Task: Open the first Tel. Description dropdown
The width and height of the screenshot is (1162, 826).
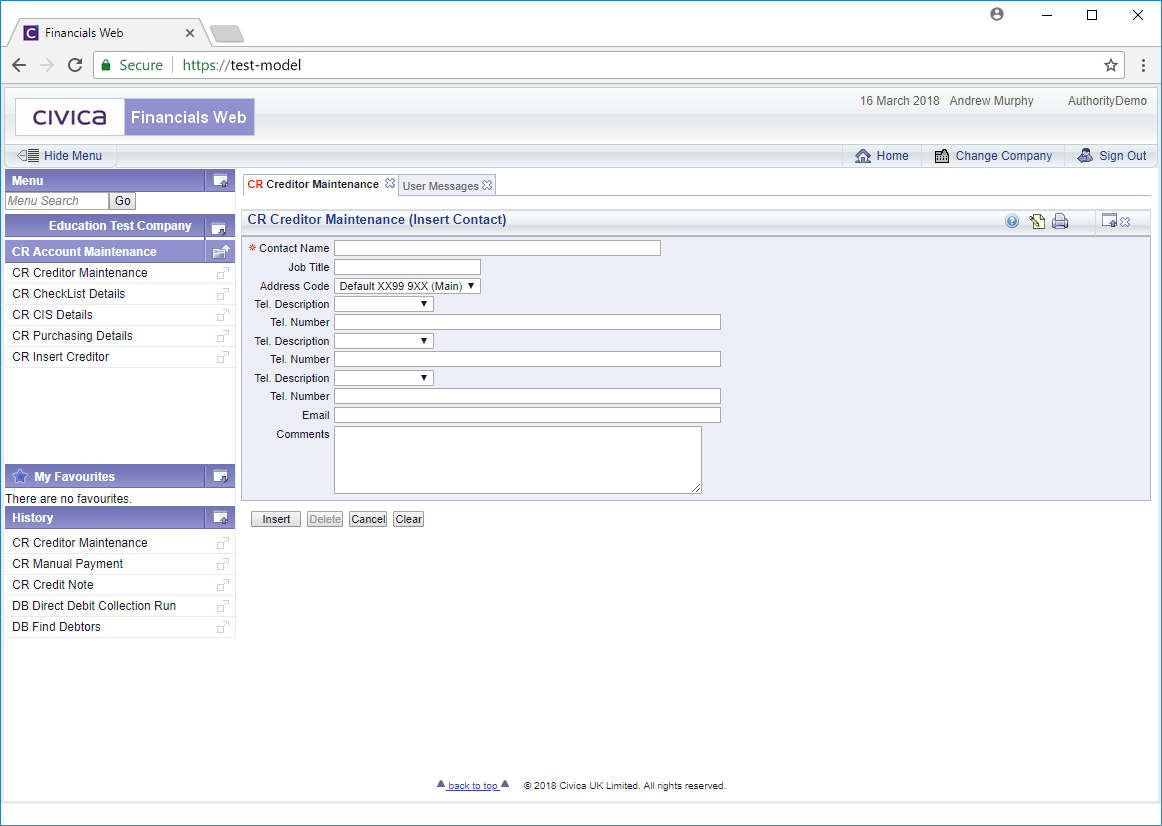Action: [x=383, y=304]
